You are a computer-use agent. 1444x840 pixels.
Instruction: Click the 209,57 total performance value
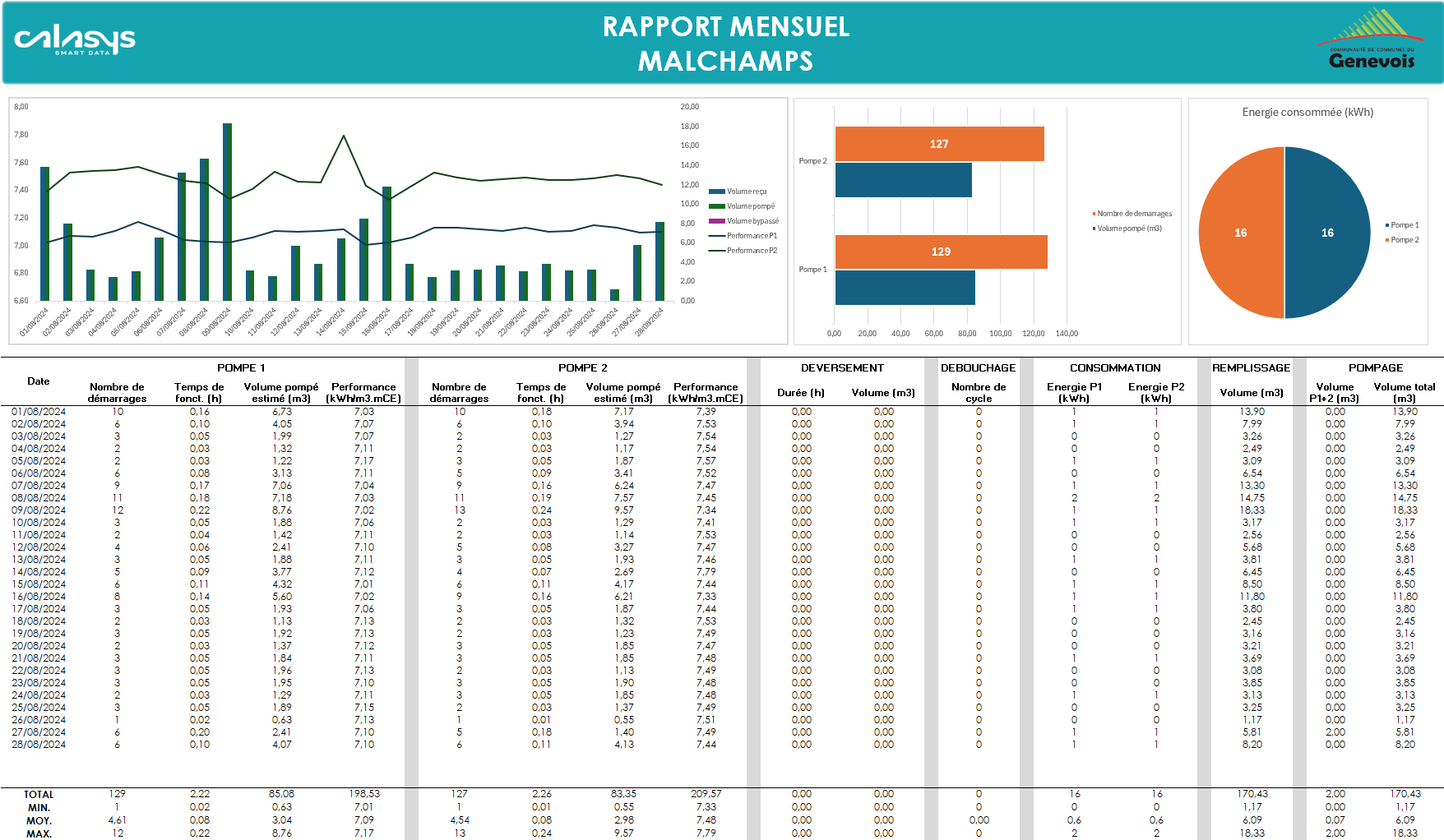706,794
